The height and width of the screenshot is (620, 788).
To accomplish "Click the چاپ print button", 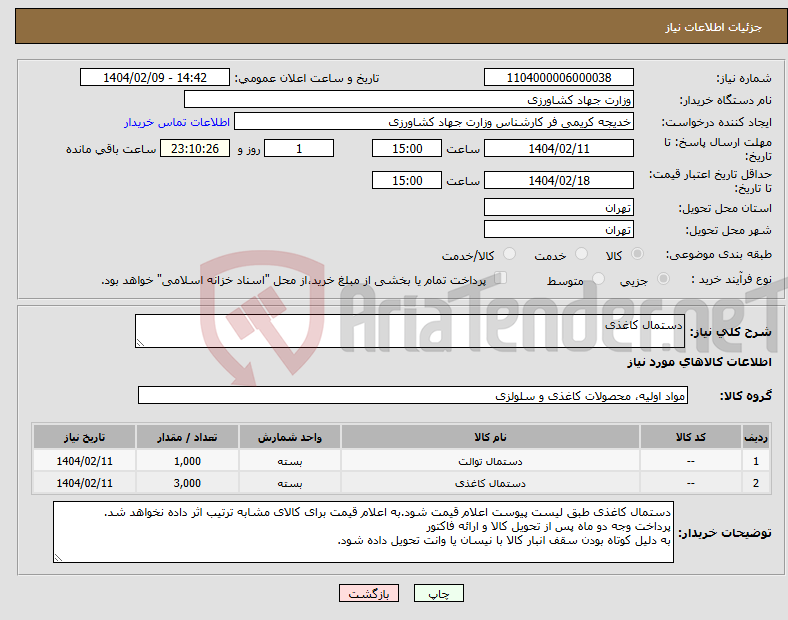I will pos(439,593).
